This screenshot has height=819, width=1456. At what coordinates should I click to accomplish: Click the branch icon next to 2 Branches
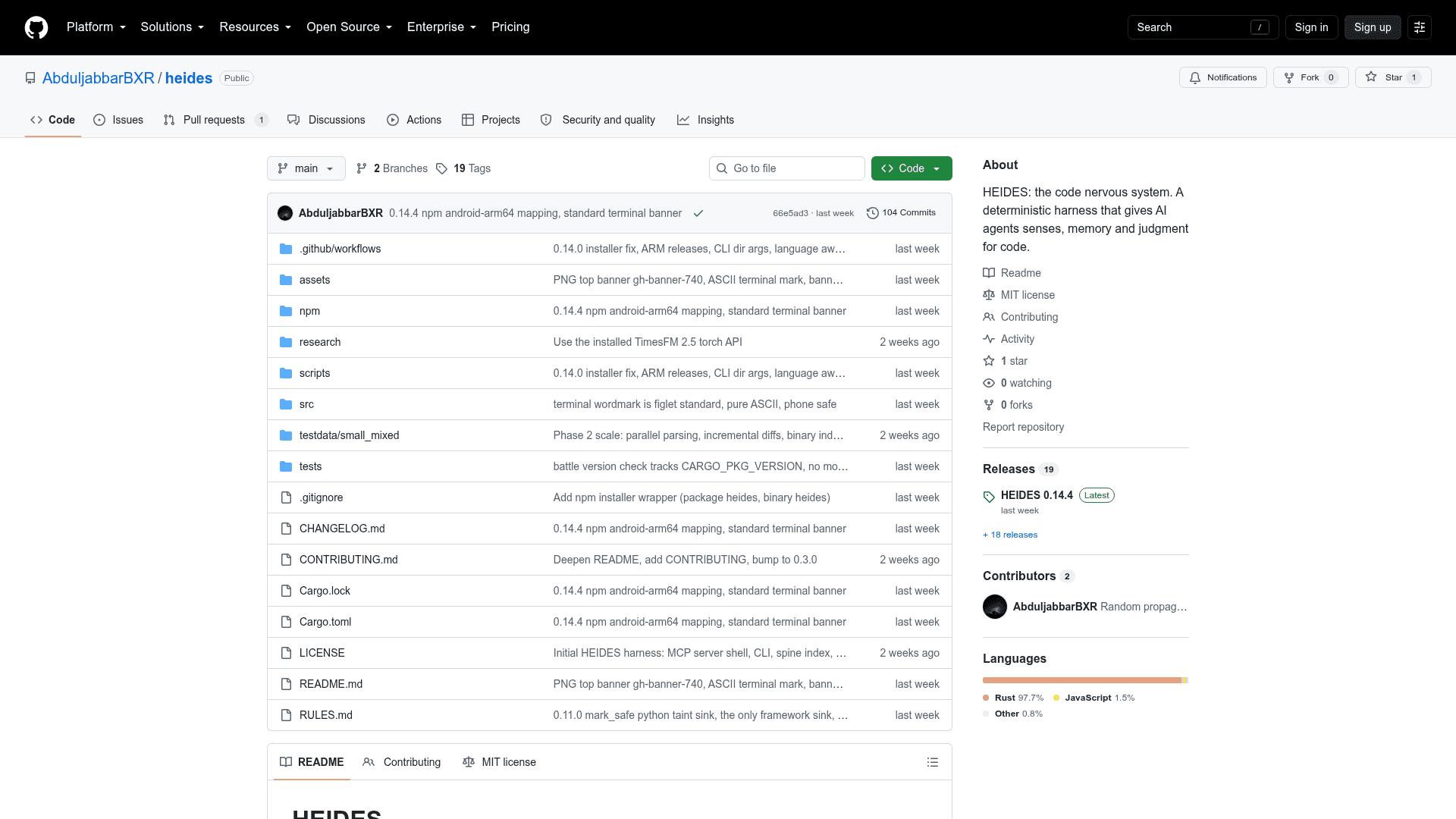point(362,168)
